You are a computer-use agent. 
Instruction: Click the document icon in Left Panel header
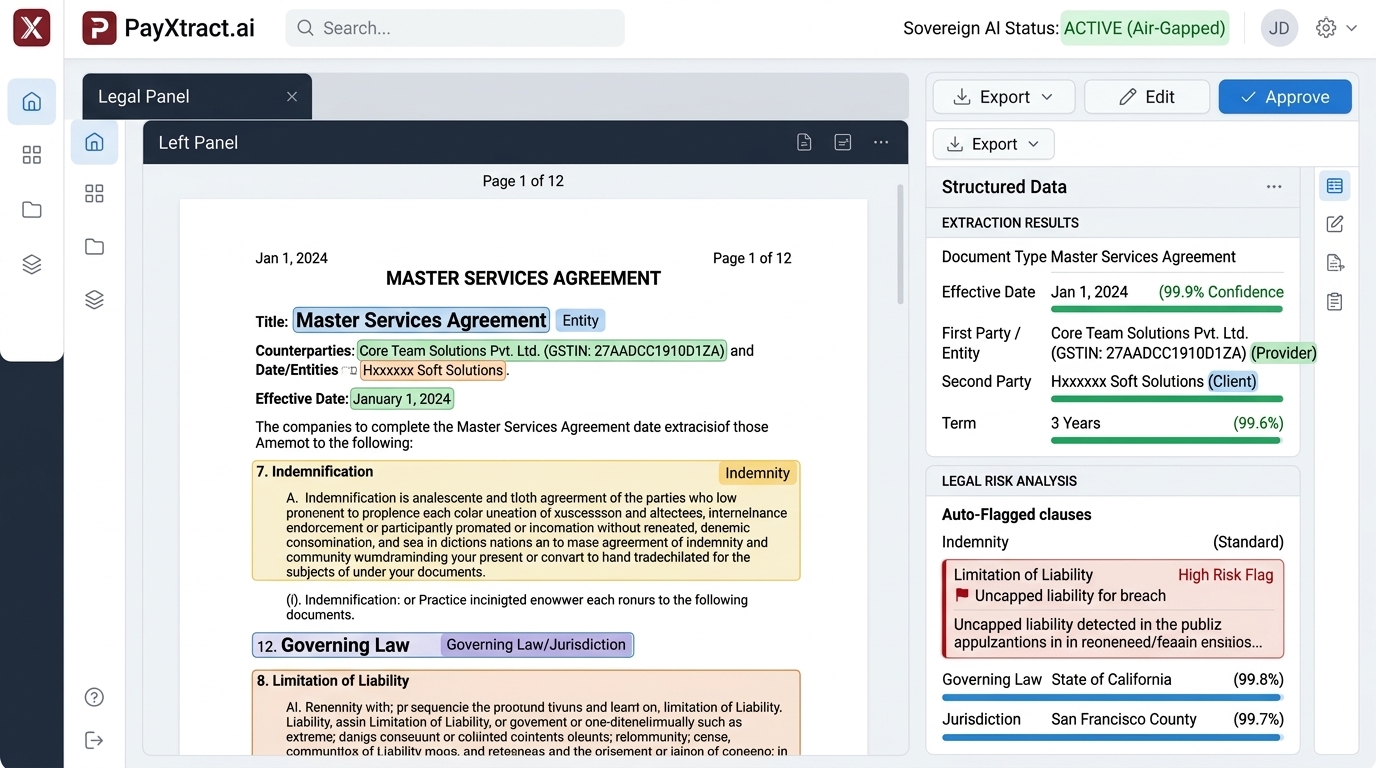click(804, 142)
